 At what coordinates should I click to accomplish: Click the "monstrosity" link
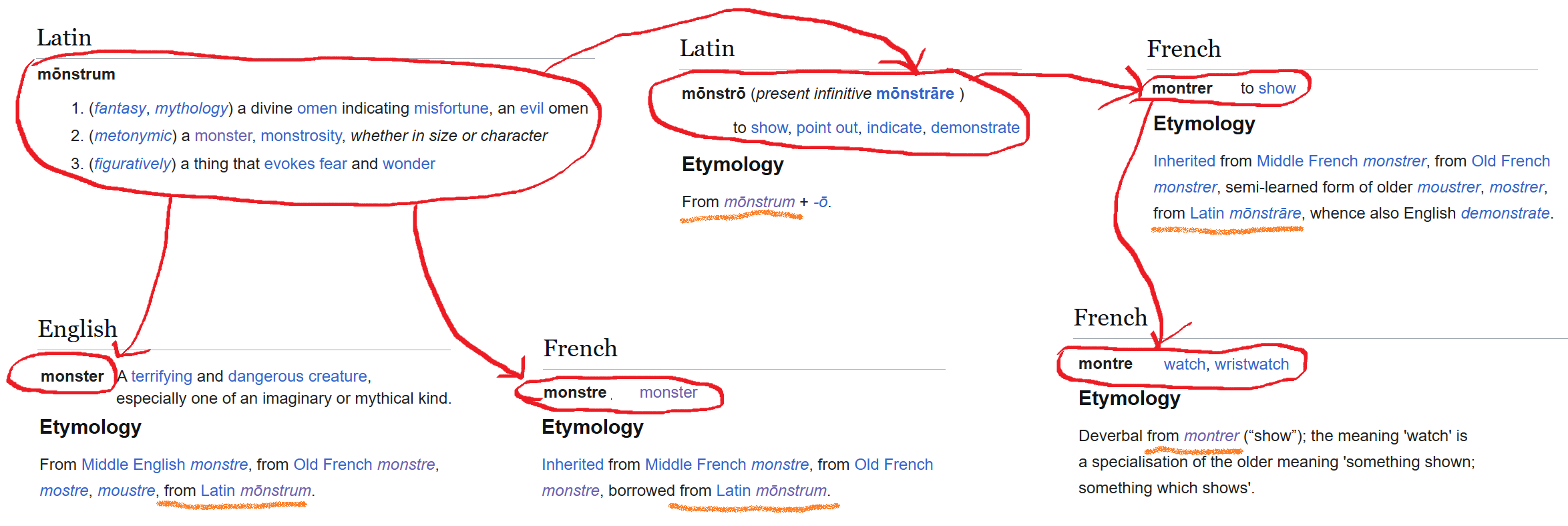pos(301,136)
